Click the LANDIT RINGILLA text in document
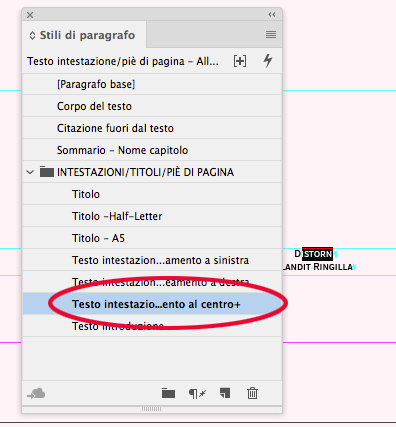 pyautogui.click(x=318, y=267)
